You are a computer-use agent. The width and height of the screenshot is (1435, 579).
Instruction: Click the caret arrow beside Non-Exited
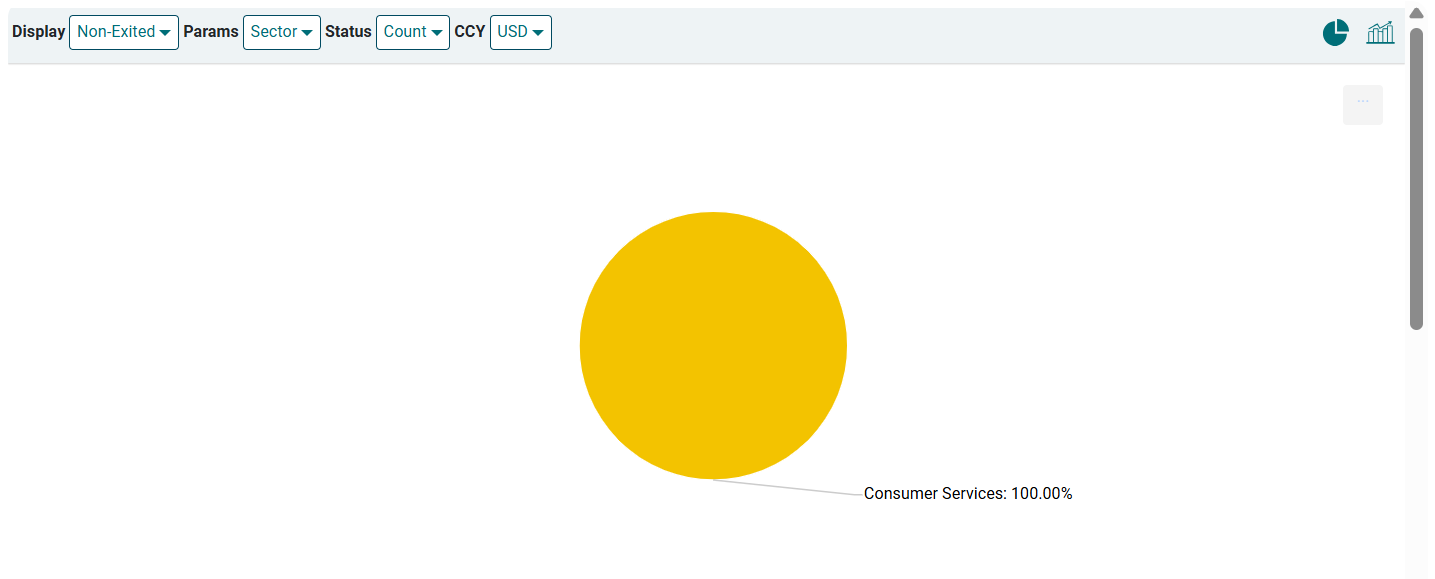click(x=165, y=33)
